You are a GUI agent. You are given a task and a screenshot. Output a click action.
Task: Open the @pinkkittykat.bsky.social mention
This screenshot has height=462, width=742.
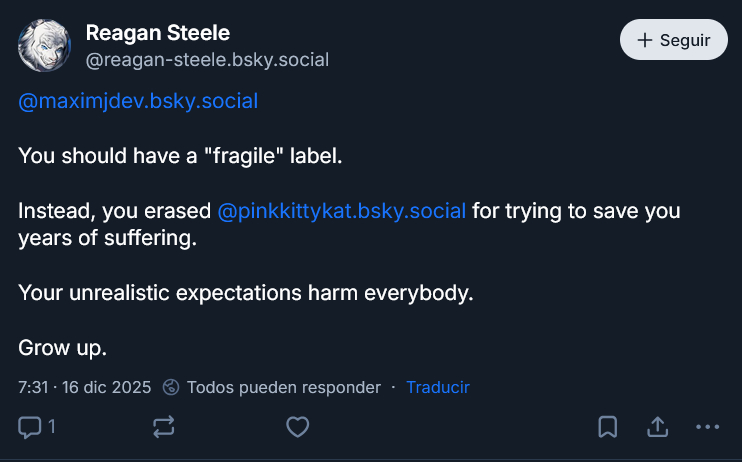(342, 211)
